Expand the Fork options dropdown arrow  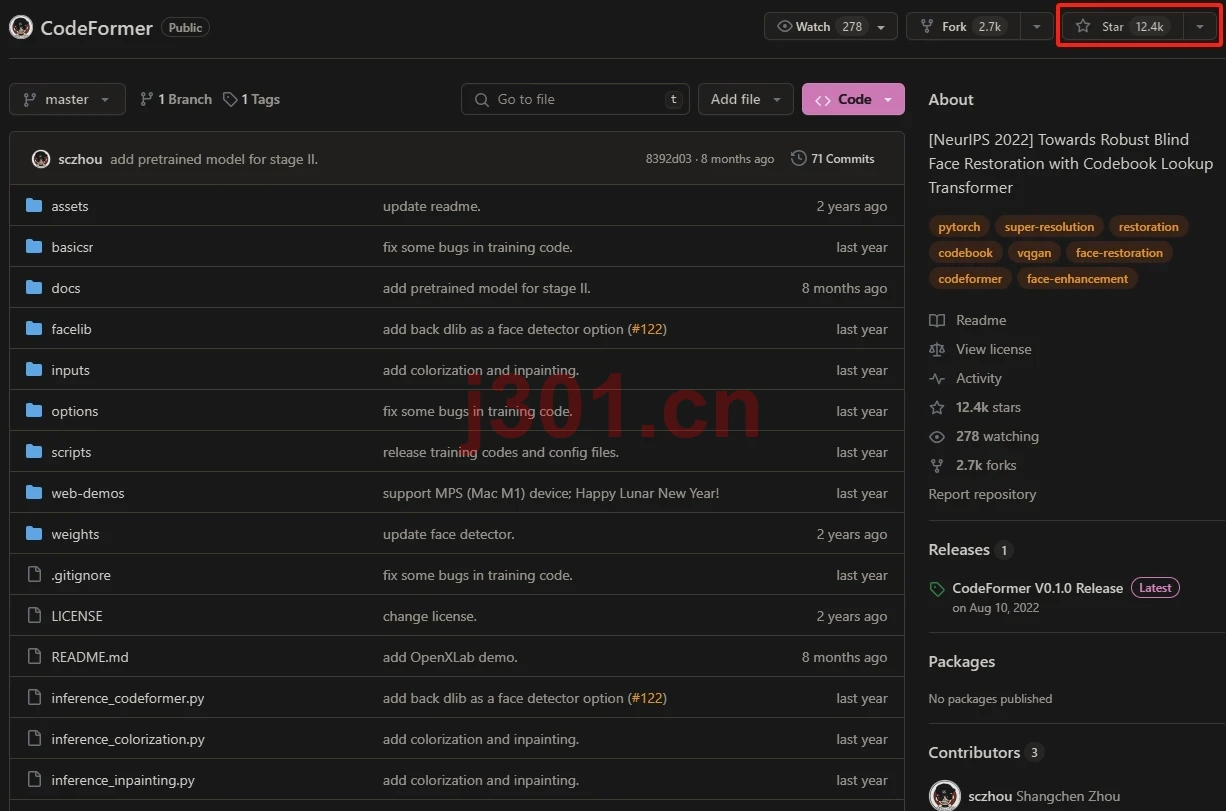tap(1037, 27)
